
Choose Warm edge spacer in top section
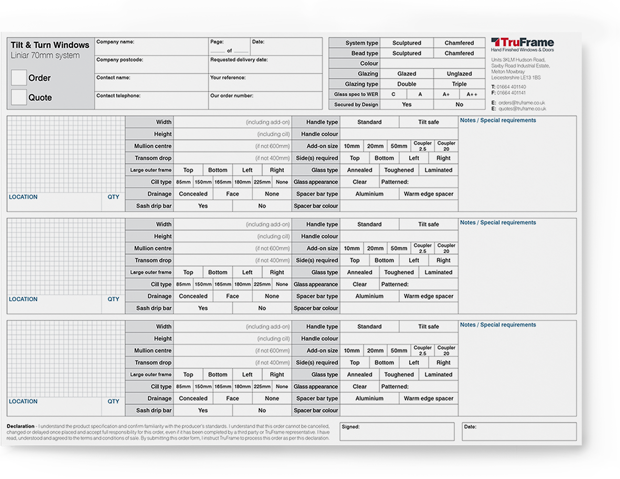[x=429, y=194]
